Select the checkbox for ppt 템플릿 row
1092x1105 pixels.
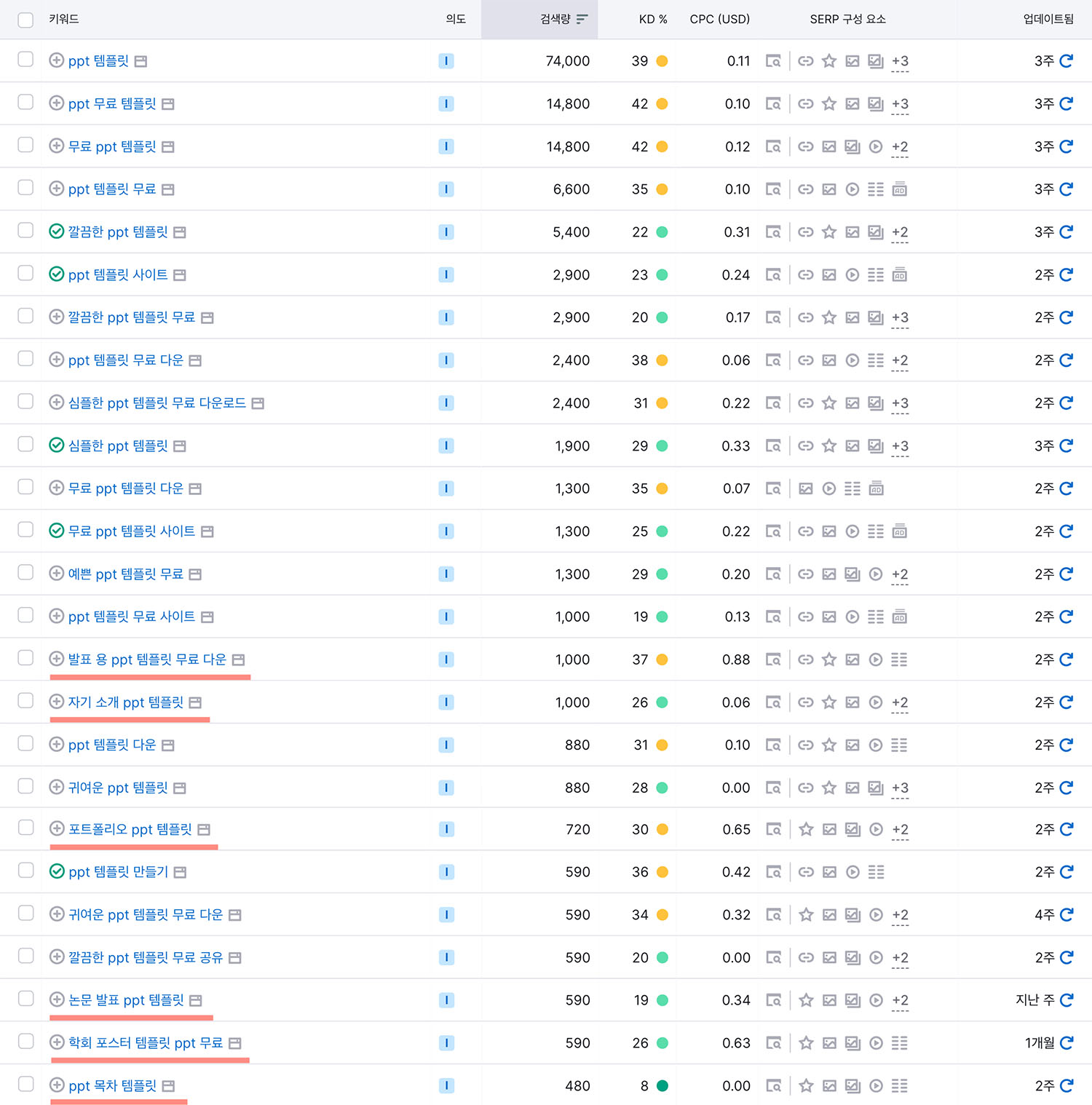pos(25,59)
